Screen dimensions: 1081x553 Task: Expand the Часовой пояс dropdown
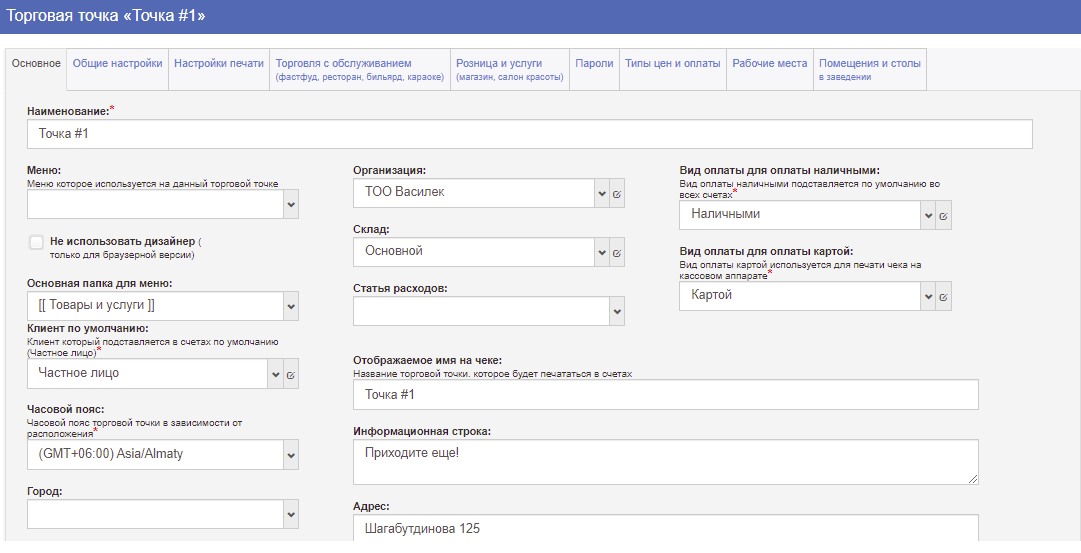pyautogui.click(x=291, y=455)
